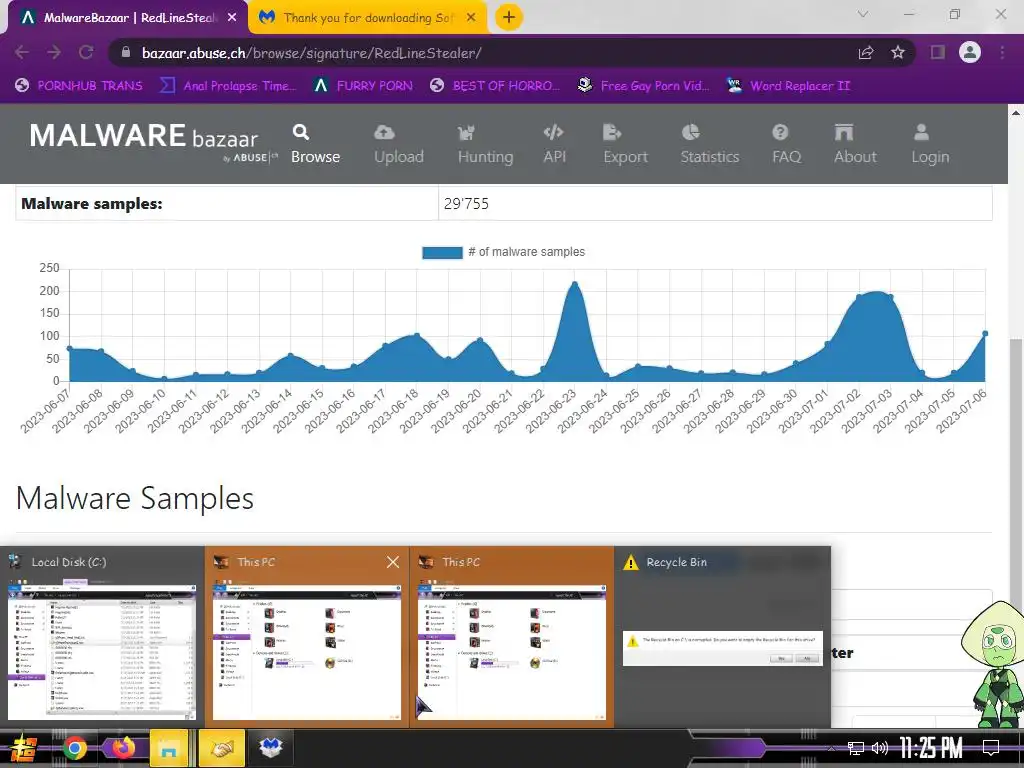The width and height of the screenshot is (1024, 768).
Task: Open the Export page
Action: (x=625, y=144)
